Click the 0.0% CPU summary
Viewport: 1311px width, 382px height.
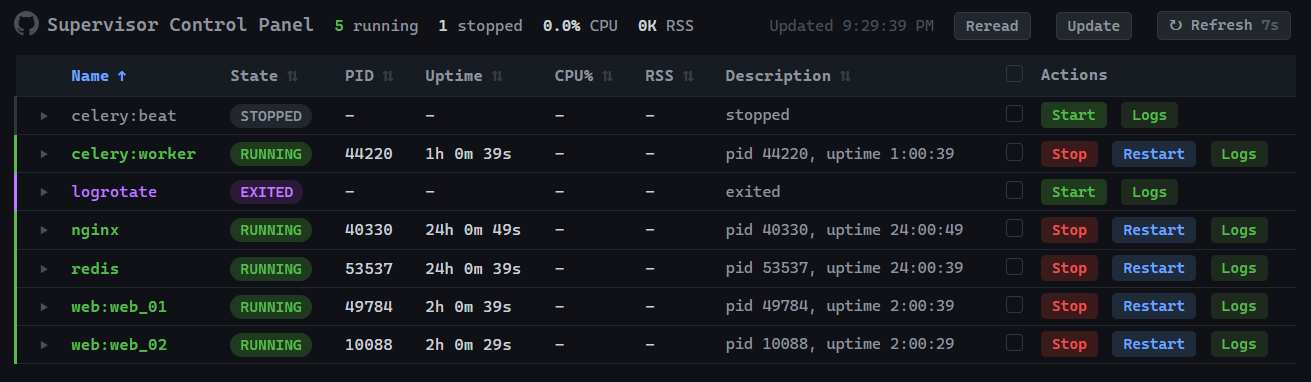tap(580, 26)
